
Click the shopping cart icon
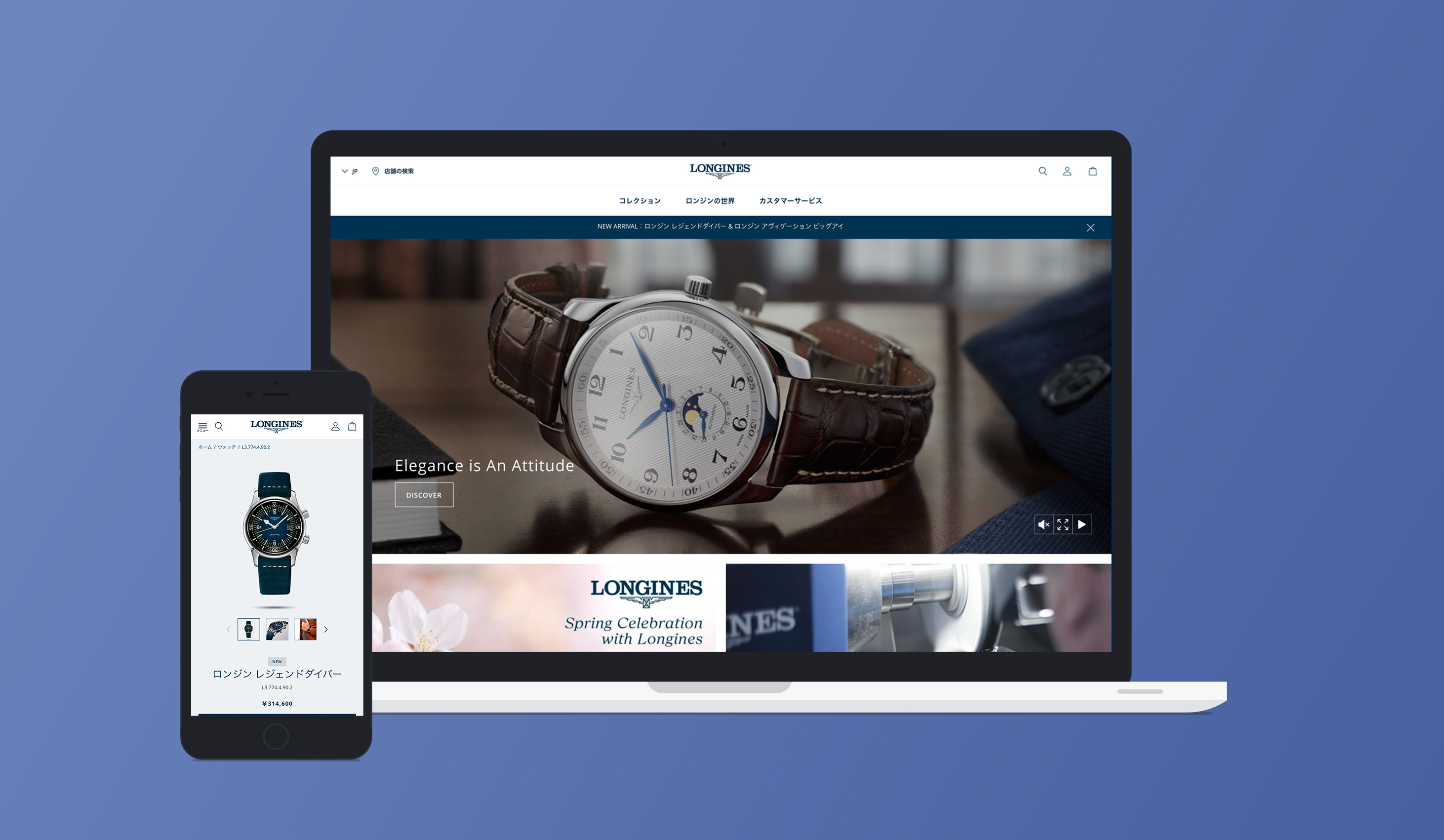click(x=1092, y=171)
